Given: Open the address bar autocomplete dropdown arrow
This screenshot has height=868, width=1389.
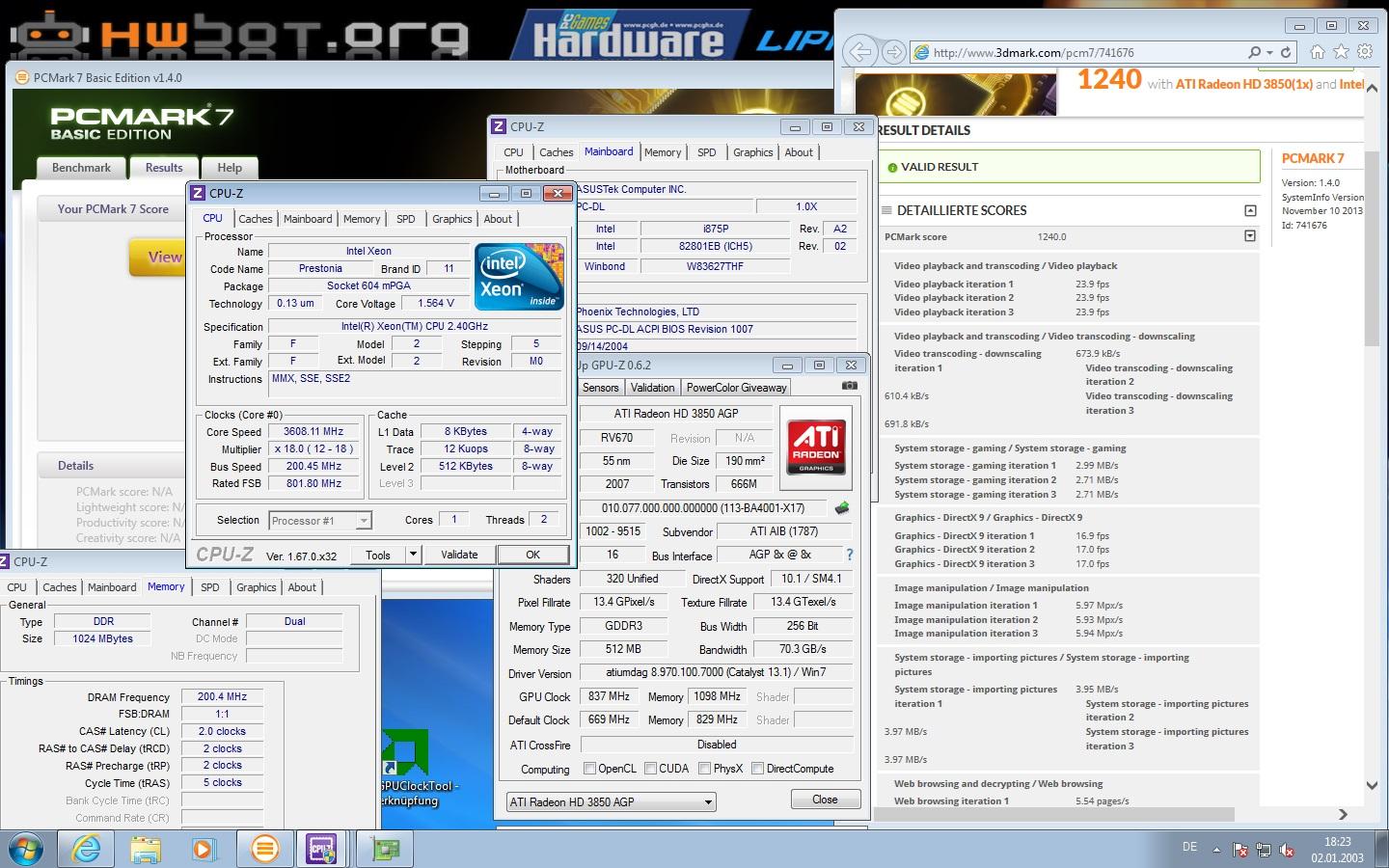Looking at the screenshot, I should tap(1269, 52).
